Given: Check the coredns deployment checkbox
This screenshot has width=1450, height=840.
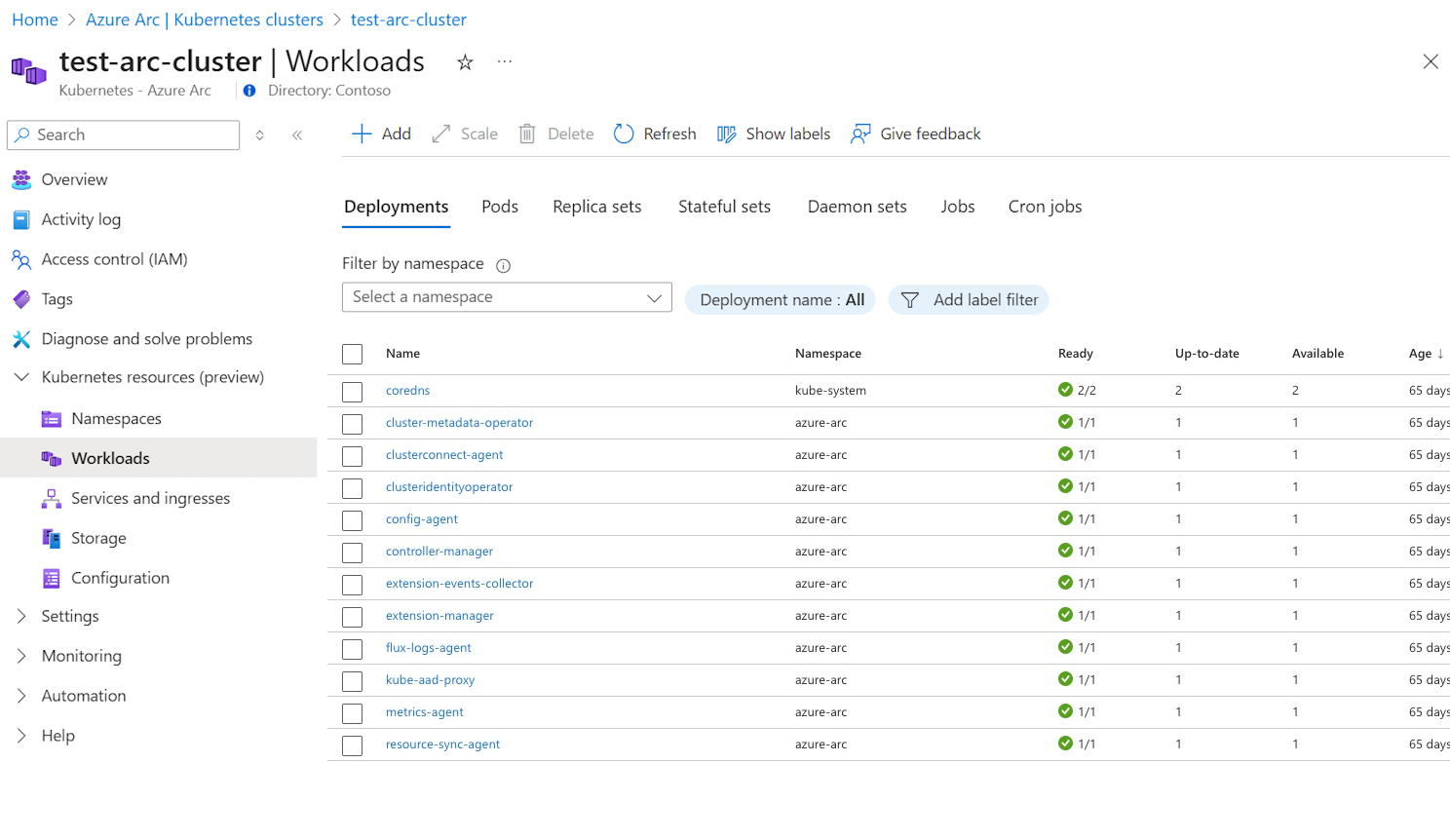Looking at the screenshot, I should tap(352, 391).
